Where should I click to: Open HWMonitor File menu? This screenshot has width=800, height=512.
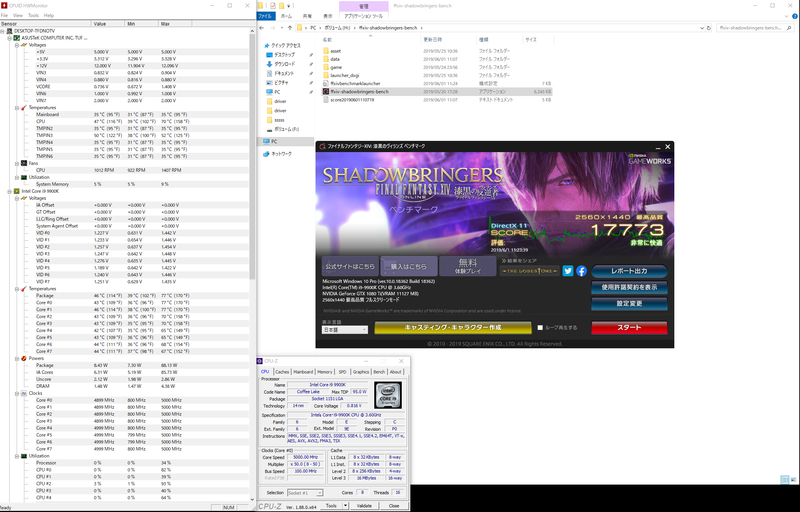[5, 15]
